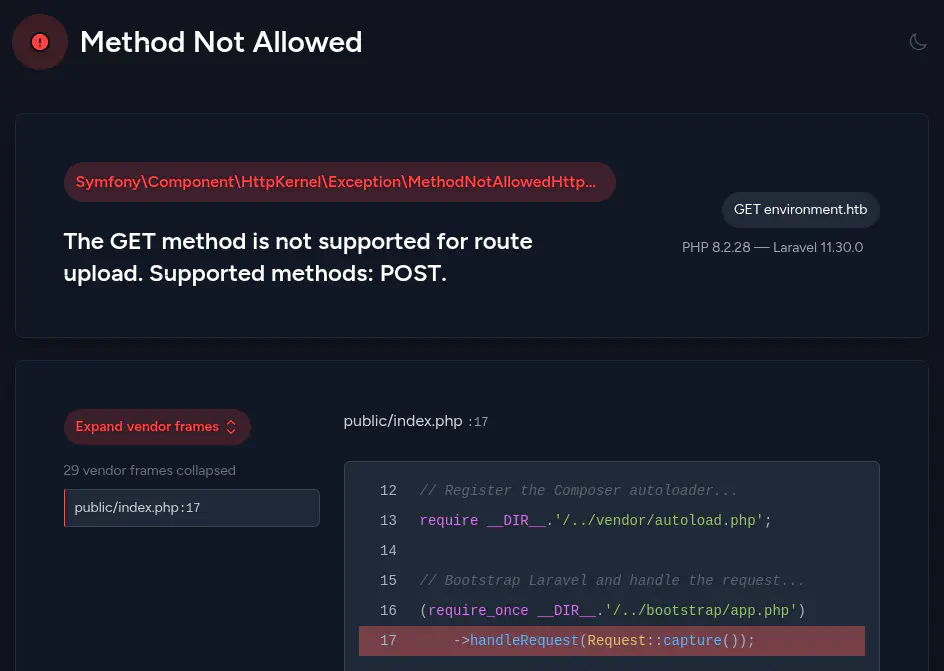Click the GET environment.htb request badge
This screenshot has width=944, height=671.
click(x=800, y=210)
